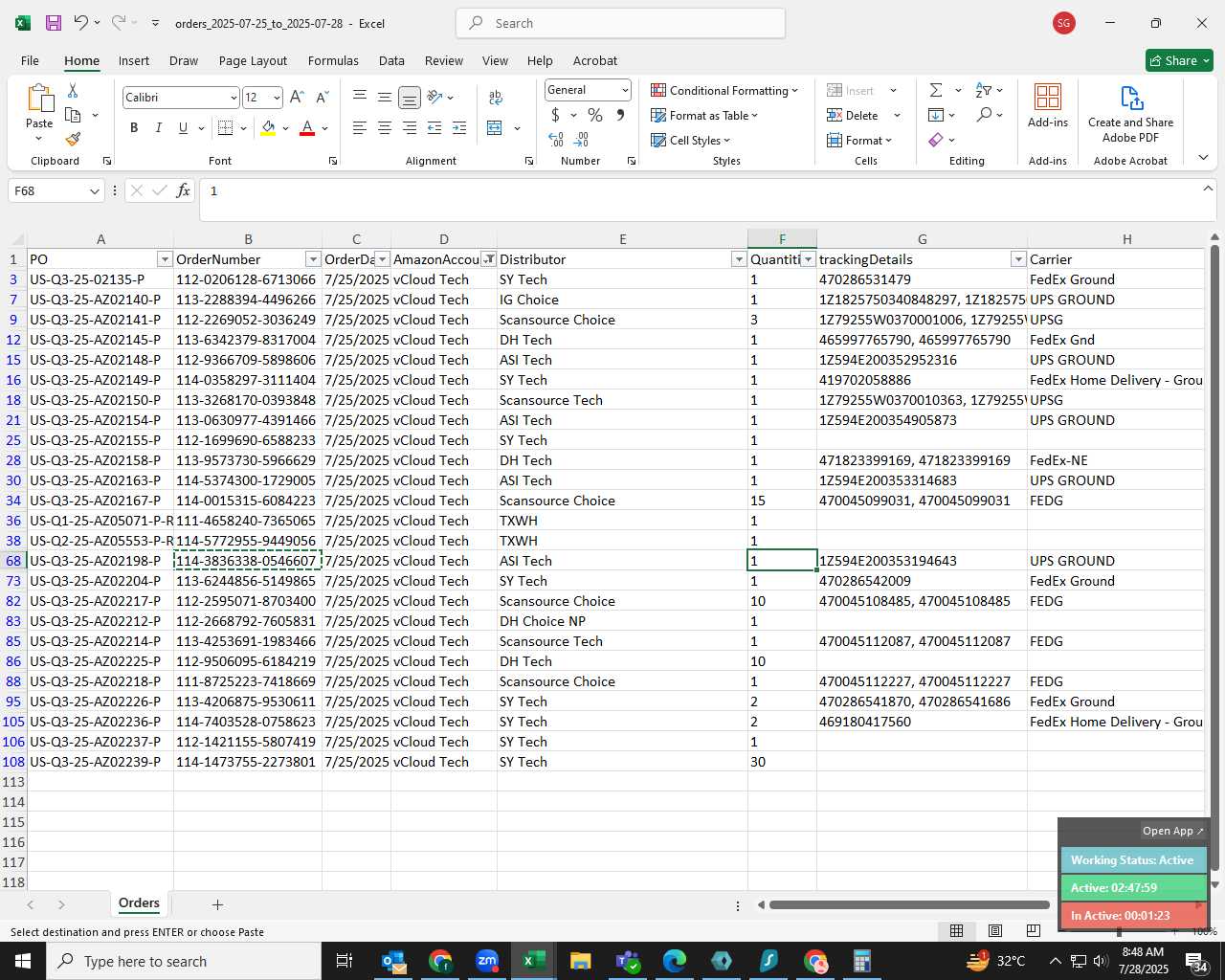1225x980 pixels.
Task: Click the Share button
Action: click(x=1179, y=60)
